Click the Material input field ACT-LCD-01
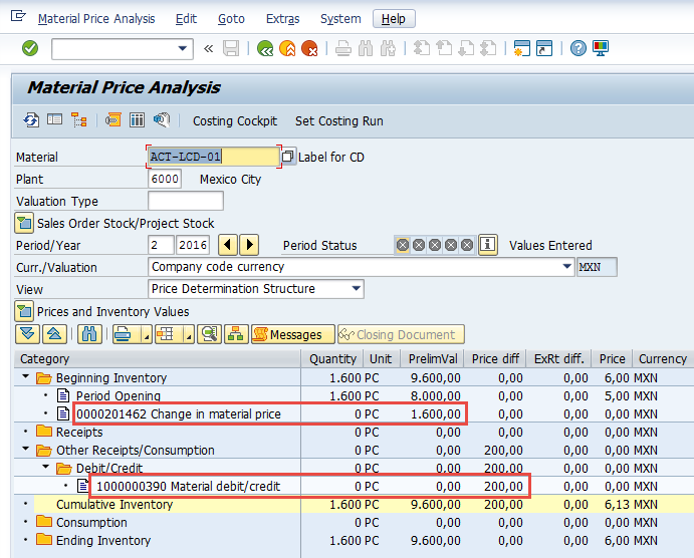Screen dimensions: 694x558 click(214, 157)
